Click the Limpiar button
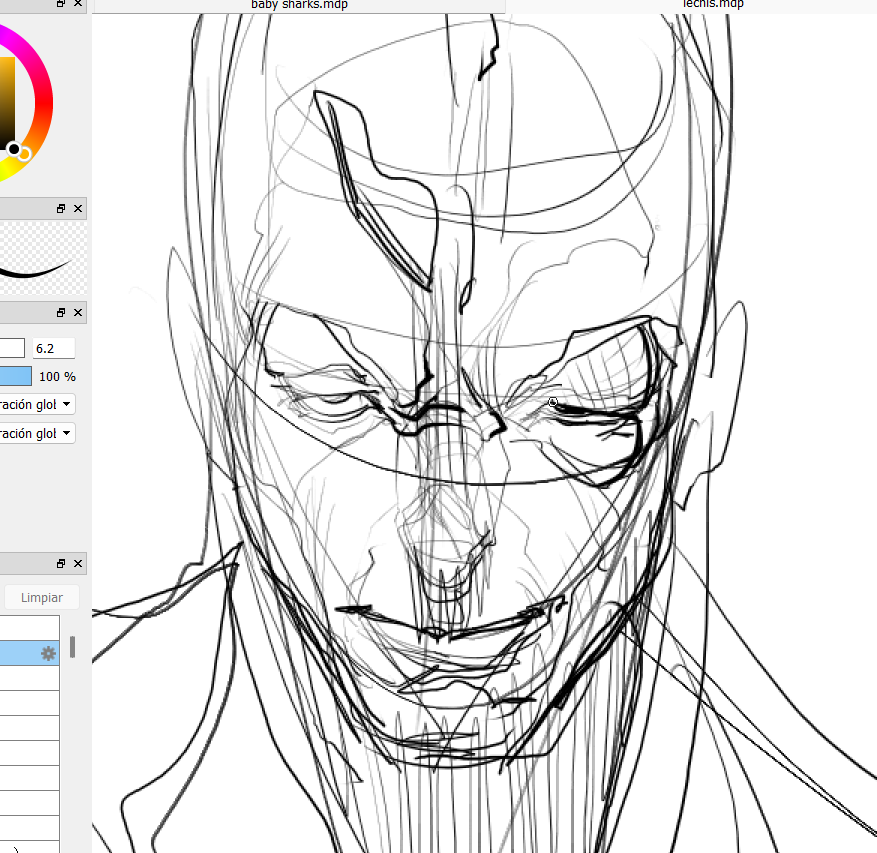The image size is (877, 853). [42, 597]
